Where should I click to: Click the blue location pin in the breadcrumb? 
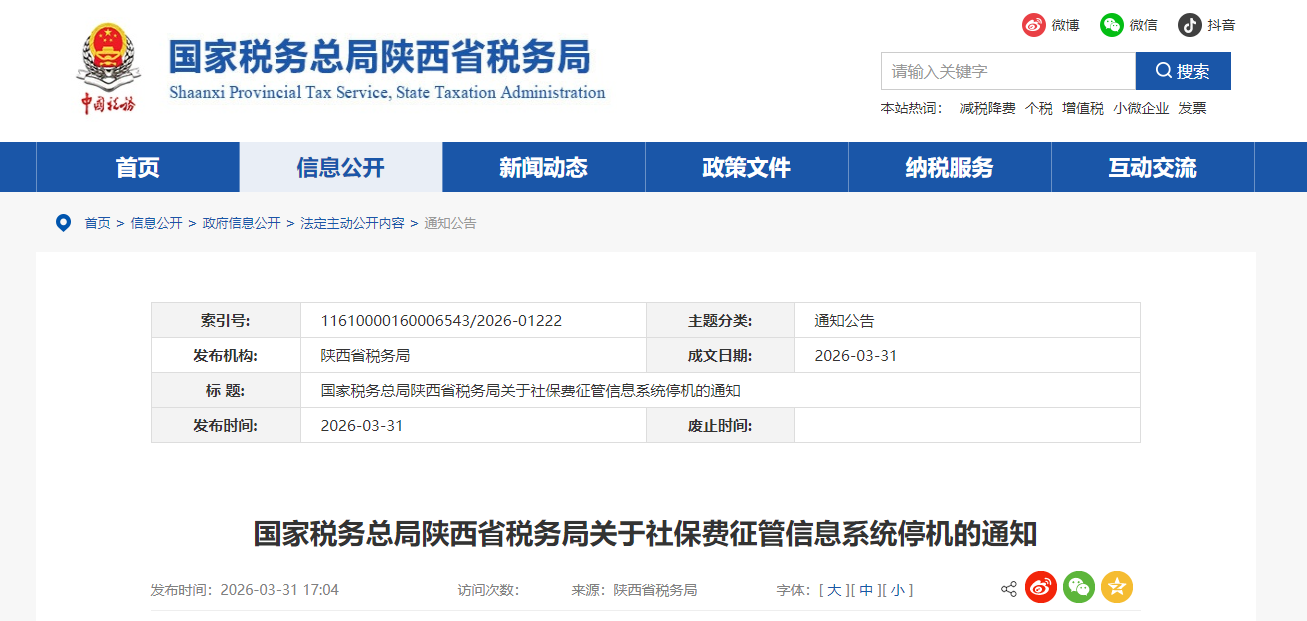[62, 222]
